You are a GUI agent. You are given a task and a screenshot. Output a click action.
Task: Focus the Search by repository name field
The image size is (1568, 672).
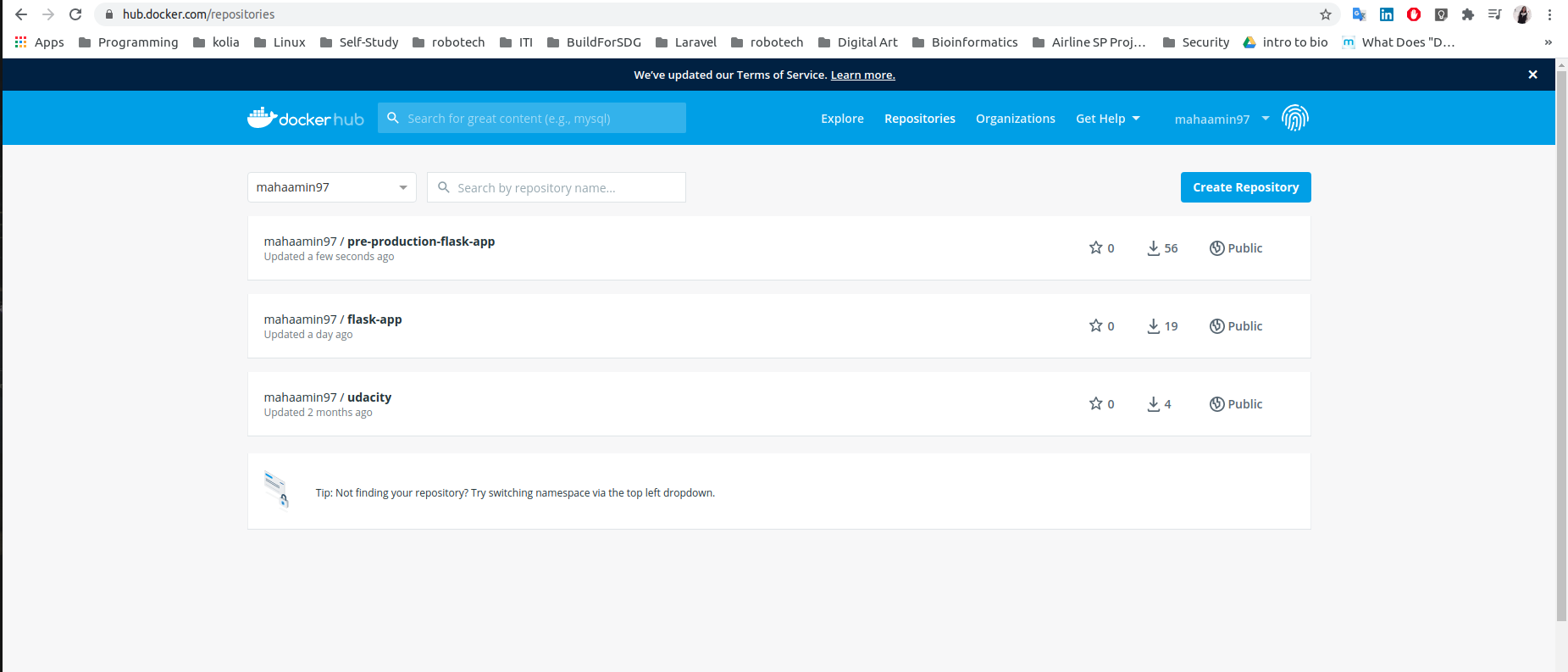[557, 187]
